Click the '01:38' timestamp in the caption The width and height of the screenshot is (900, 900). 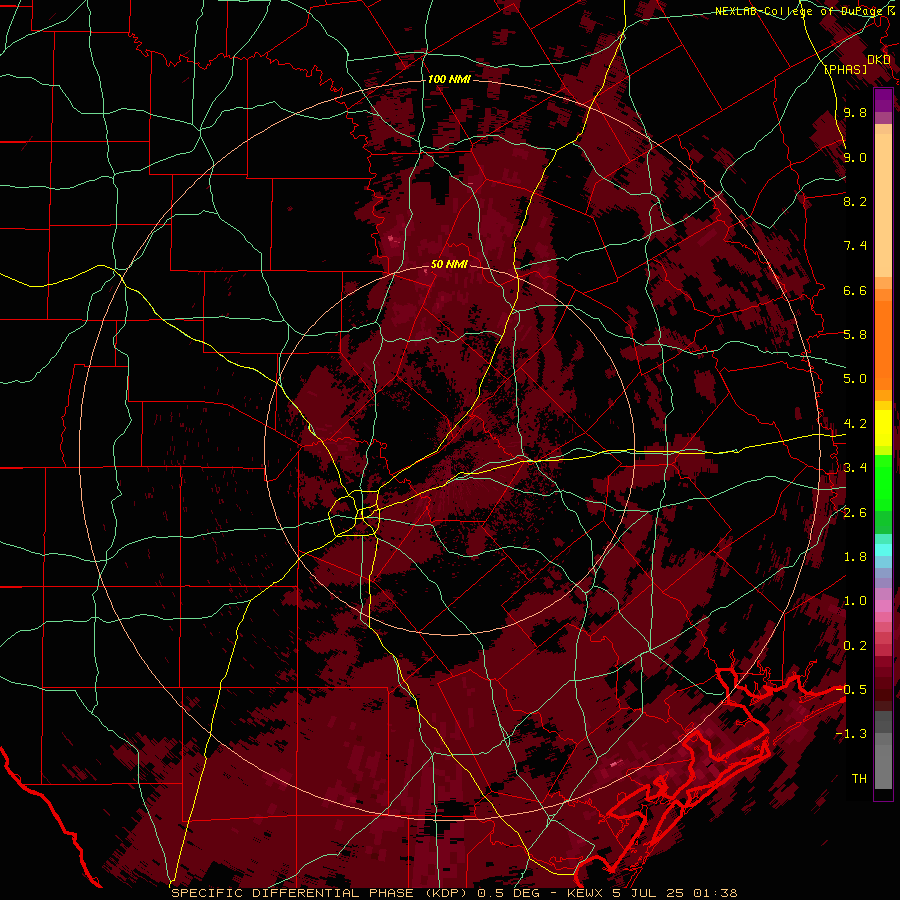(715, 893)
